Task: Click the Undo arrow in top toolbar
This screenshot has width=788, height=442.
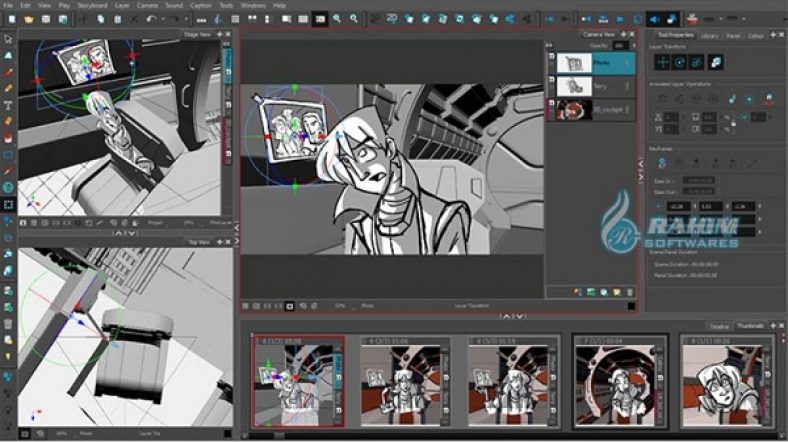Action: pyautogui.click(x=151, y=19)
